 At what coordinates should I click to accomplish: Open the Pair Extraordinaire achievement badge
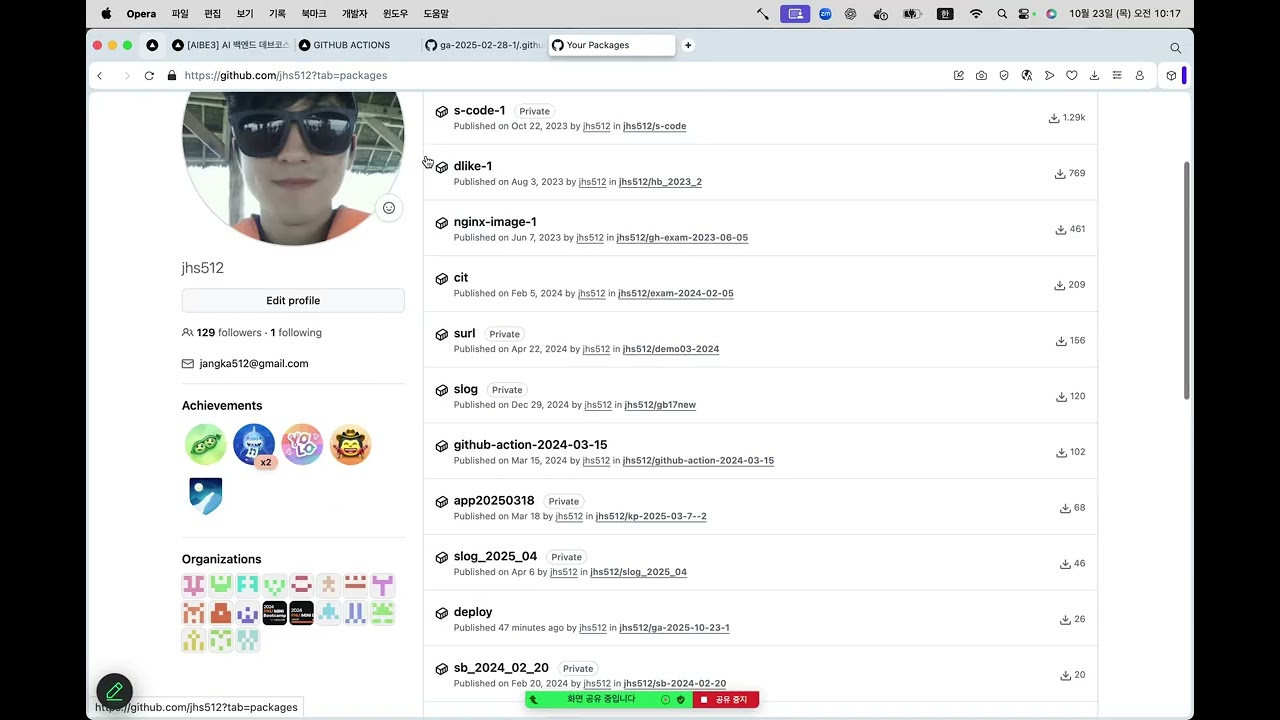[206, 445]
